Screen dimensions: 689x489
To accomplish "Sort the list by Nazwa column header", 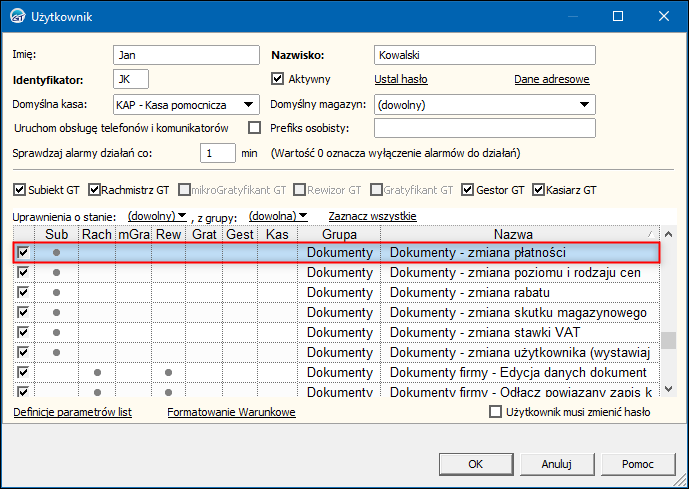I will click(x=520, y=233).
